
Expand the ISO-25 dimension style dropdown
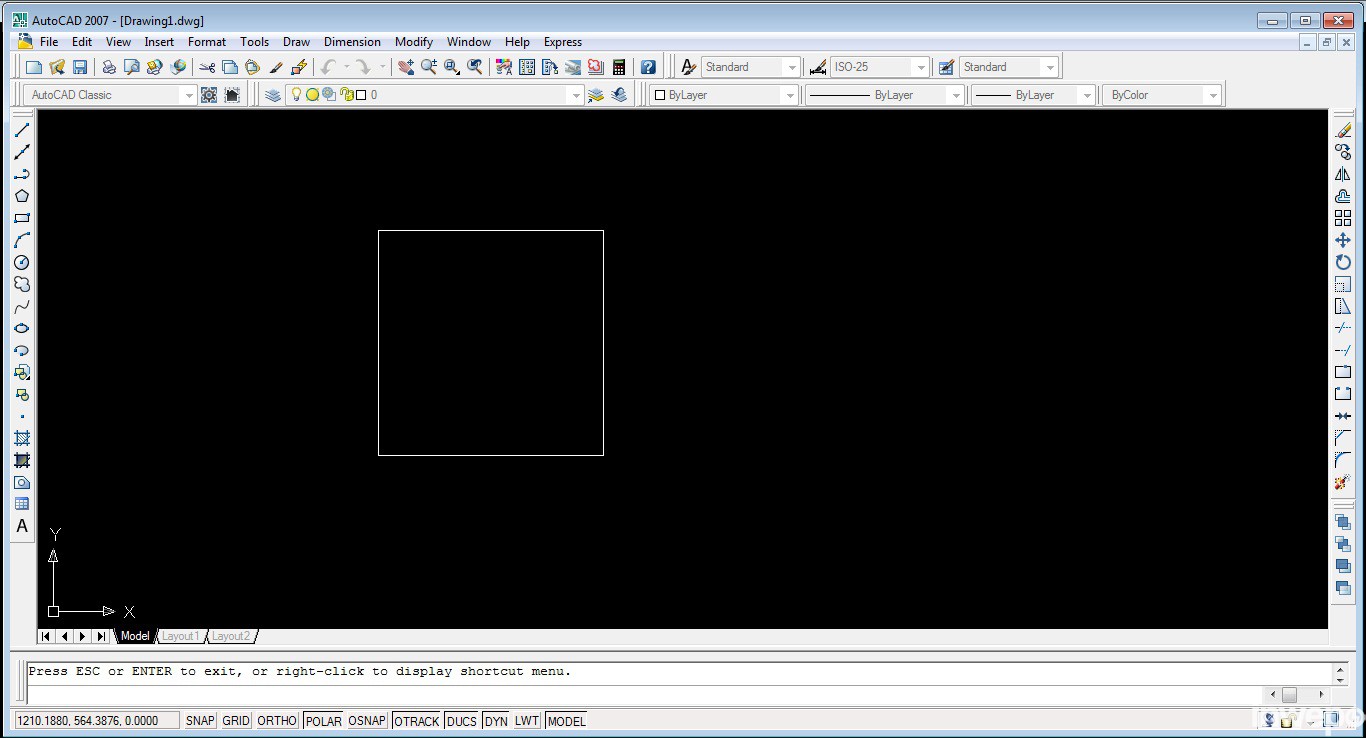pos(920,67)
